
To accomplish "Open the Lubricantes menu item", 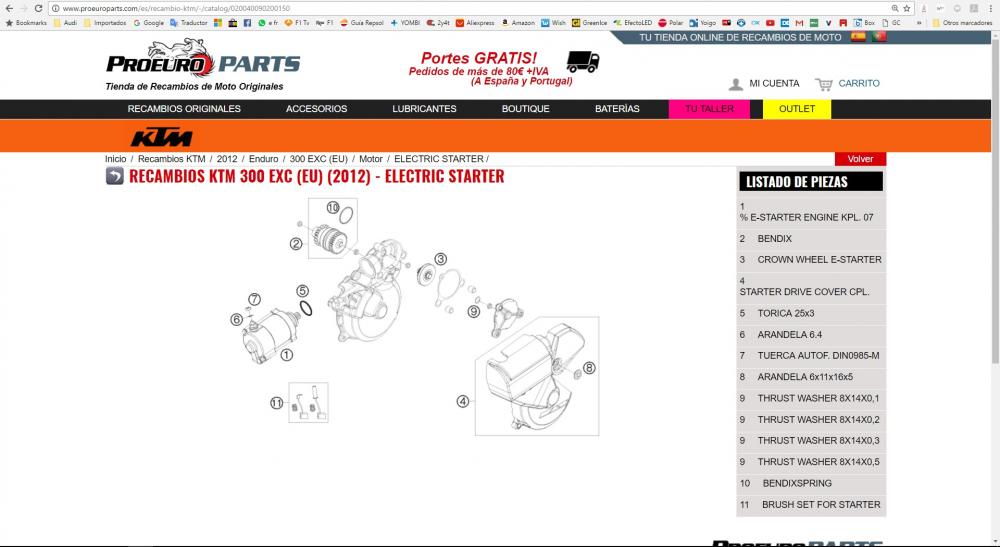I will click(x=424, y=109).
